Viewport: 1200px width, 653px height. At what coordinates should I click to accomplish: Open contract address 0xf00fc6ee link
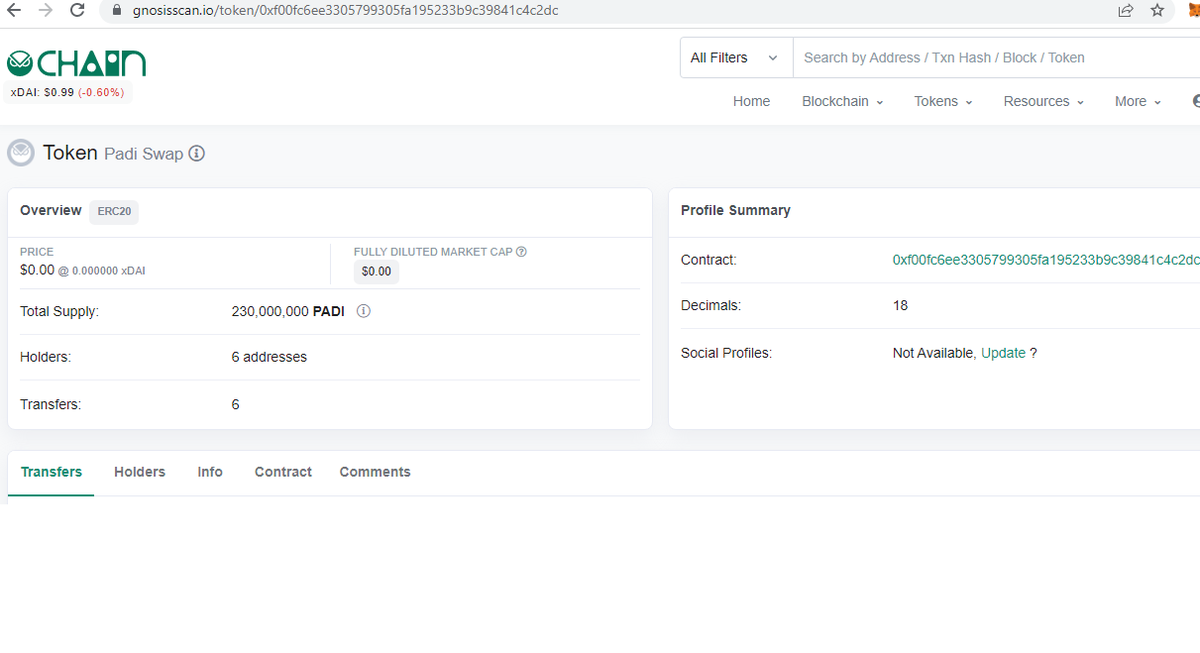coord(1046,260)
